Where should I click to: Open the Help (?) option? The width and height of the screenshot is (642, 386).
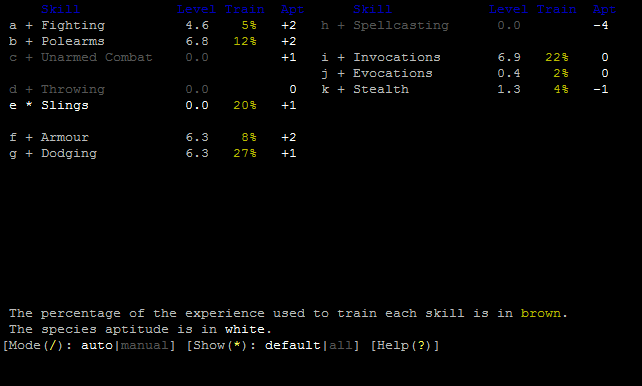tap(405, 345)
